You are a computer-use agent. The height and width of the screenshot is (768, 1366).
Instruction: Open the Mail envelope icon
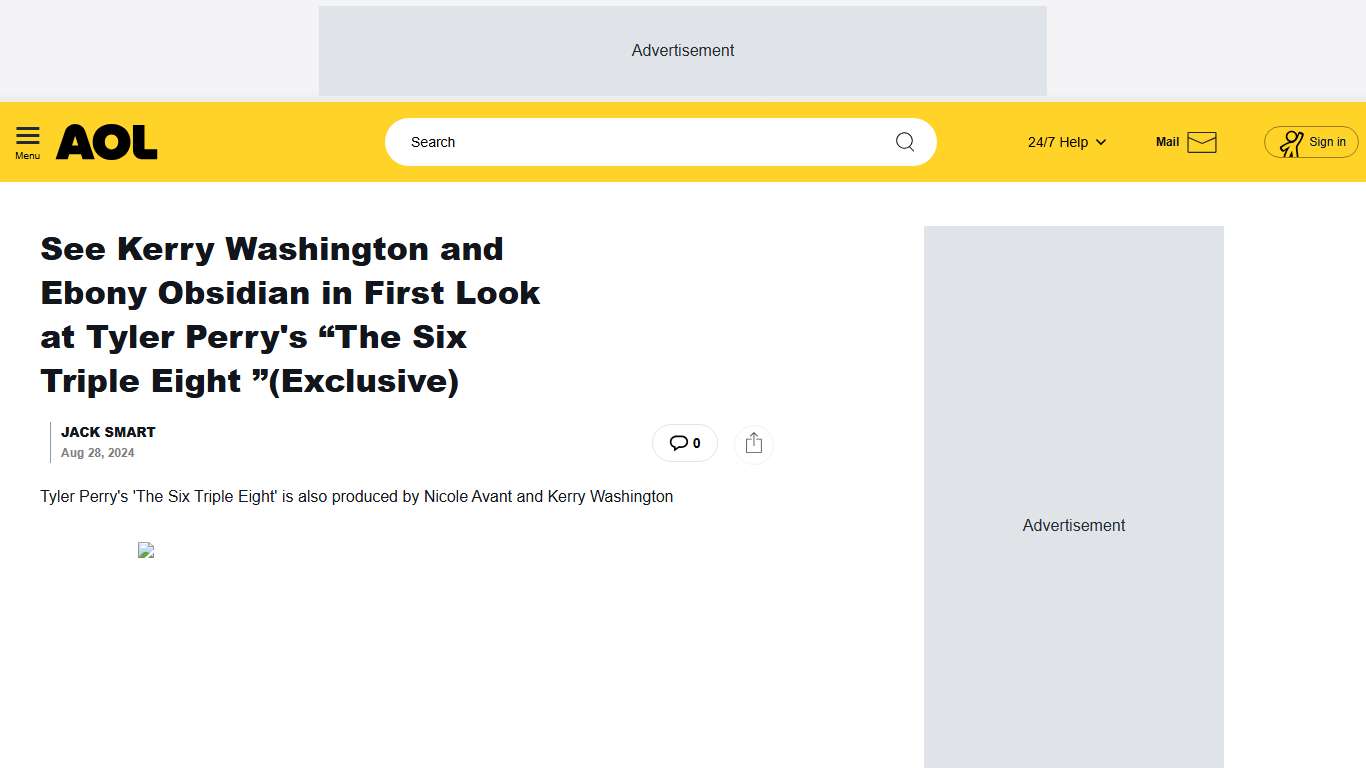coord(1202,142)
